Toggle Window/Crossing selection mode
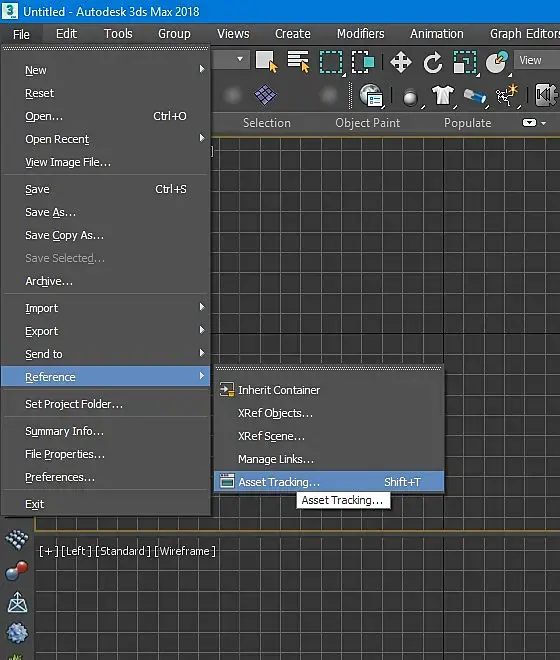This screenshot has height=660, width=560. pos(363,62)
